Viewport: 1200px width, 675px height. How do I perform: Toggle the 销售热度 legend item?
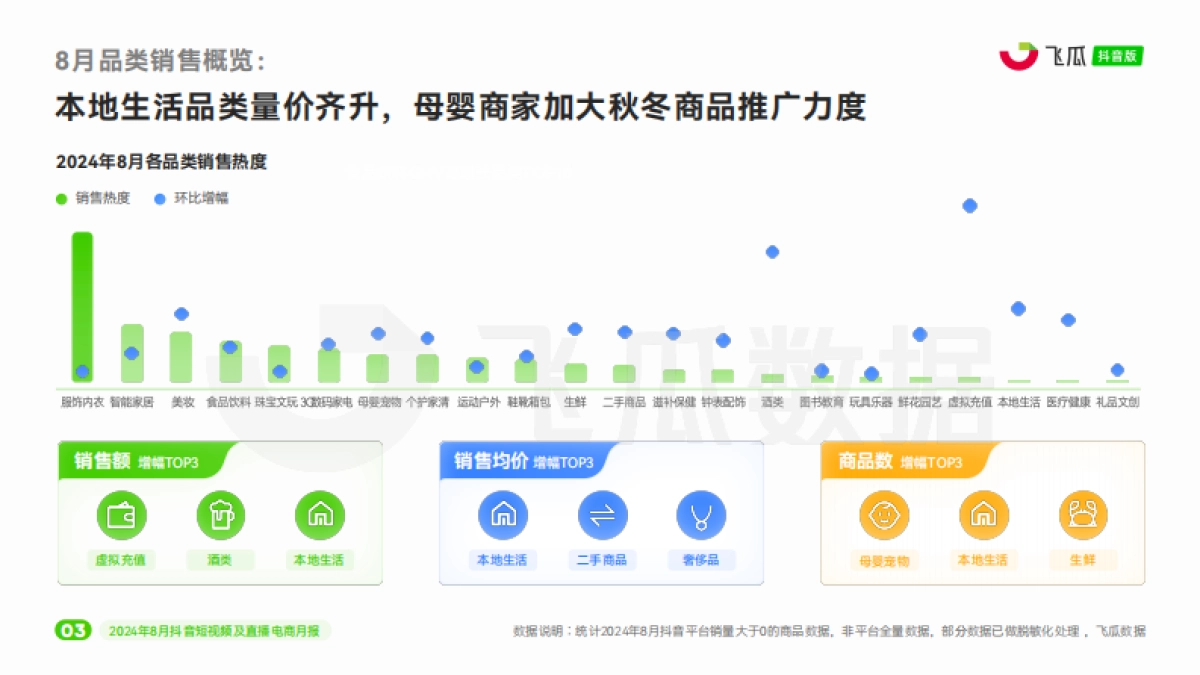[93, 197]
